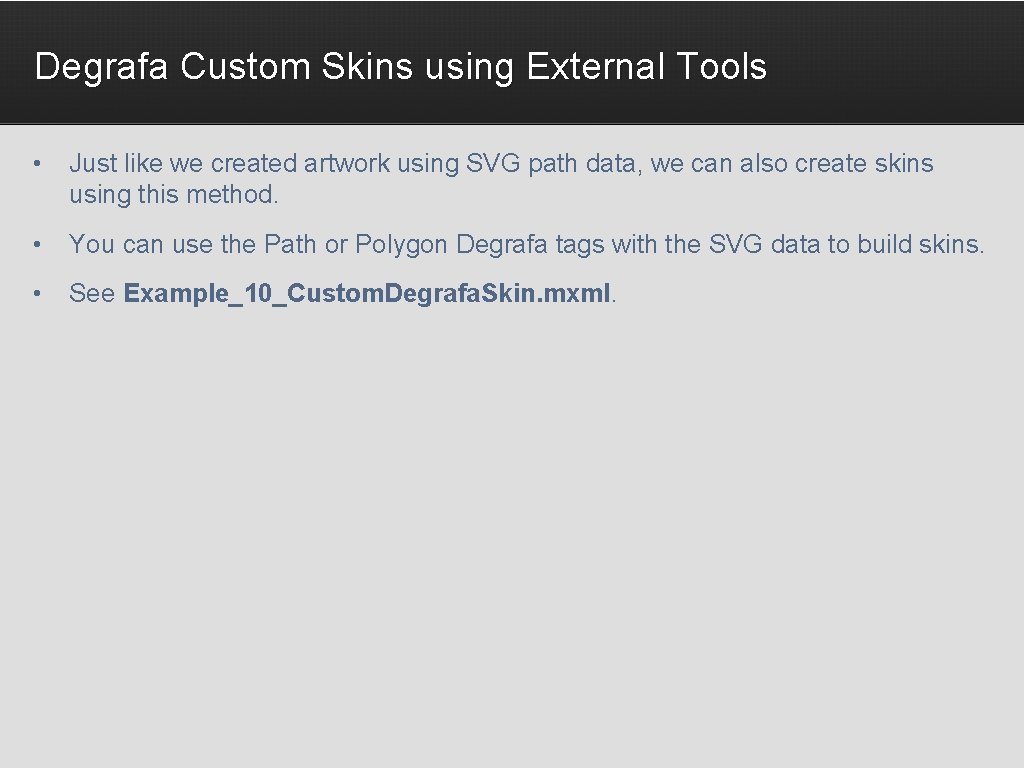This screenshot has width=1024, height=768.
Task: Click the first bullet point marker
Action: pyautogui.click(x=37, y=163)
